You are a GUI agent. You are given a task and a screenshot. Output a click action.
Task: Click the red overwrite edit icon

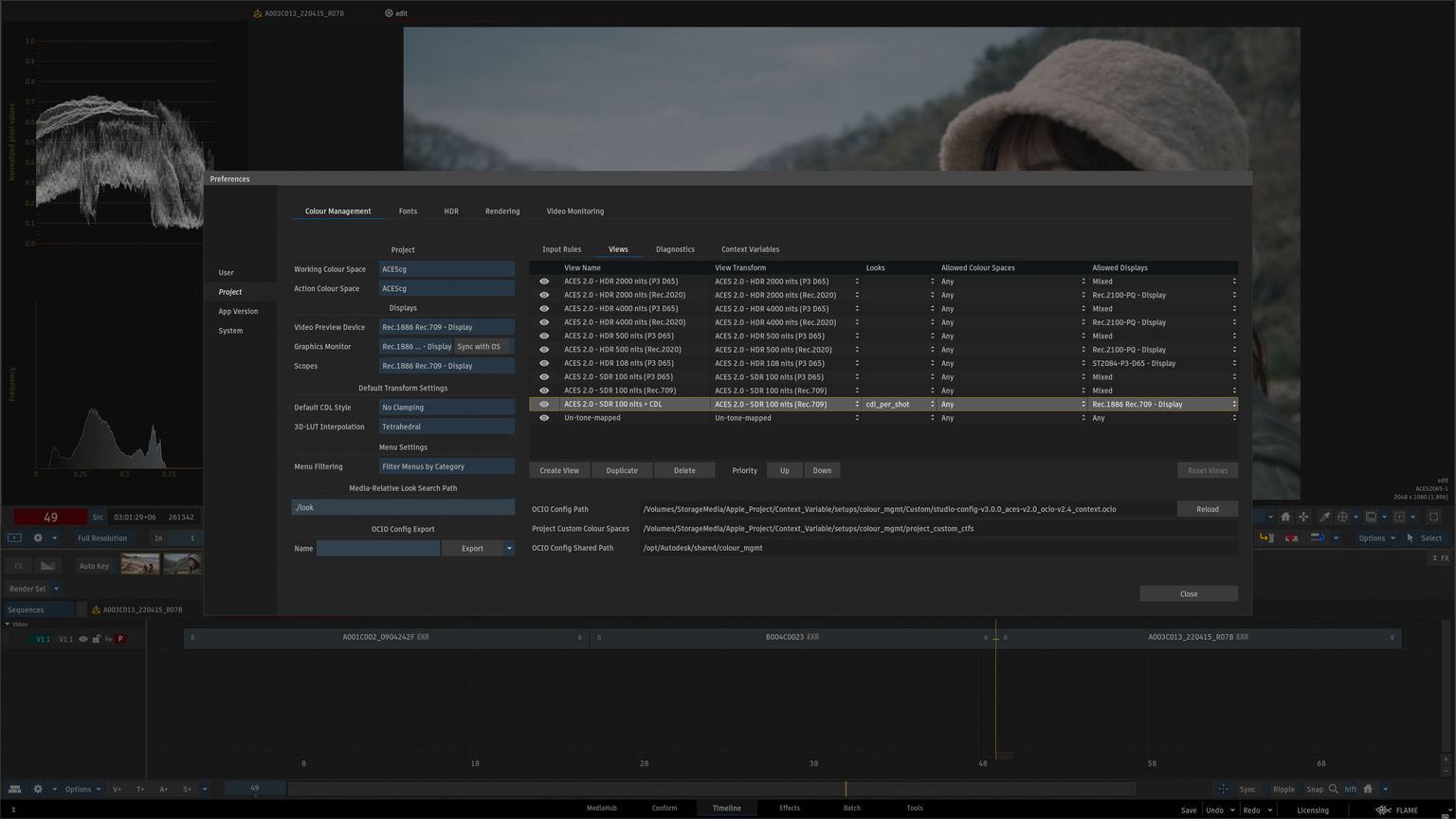(x=1291, y=537)
